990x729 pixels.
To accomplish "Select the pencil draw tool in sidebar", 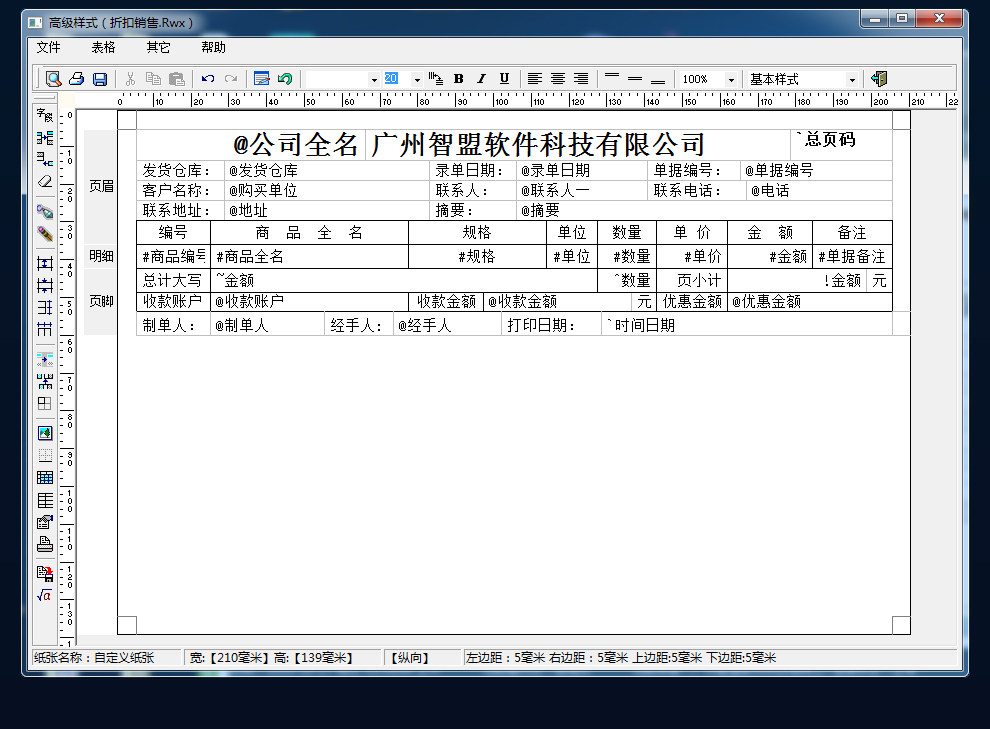I will coord(45,234).
